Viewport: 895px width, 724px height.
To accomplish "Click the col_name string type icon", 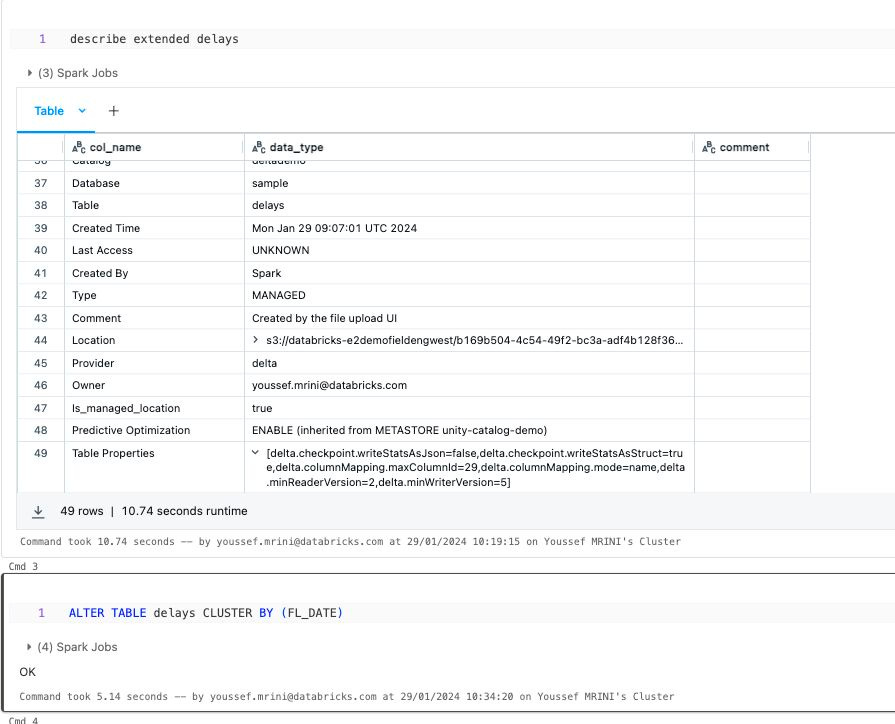I will pos(79,147).
